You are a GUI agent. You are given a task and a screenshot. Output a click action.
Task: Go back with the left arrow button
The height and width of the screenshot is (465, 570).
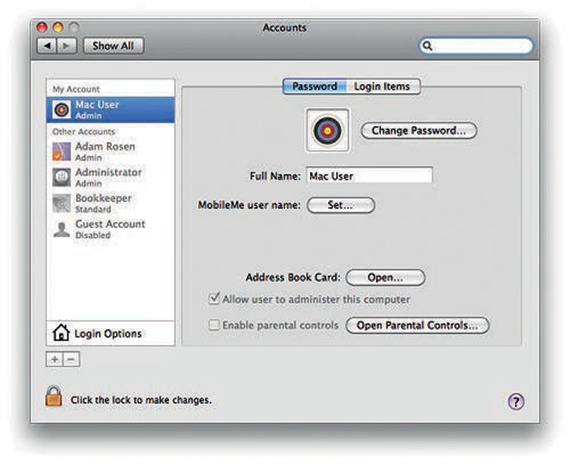pyautogui.click(x=47, y=46)
